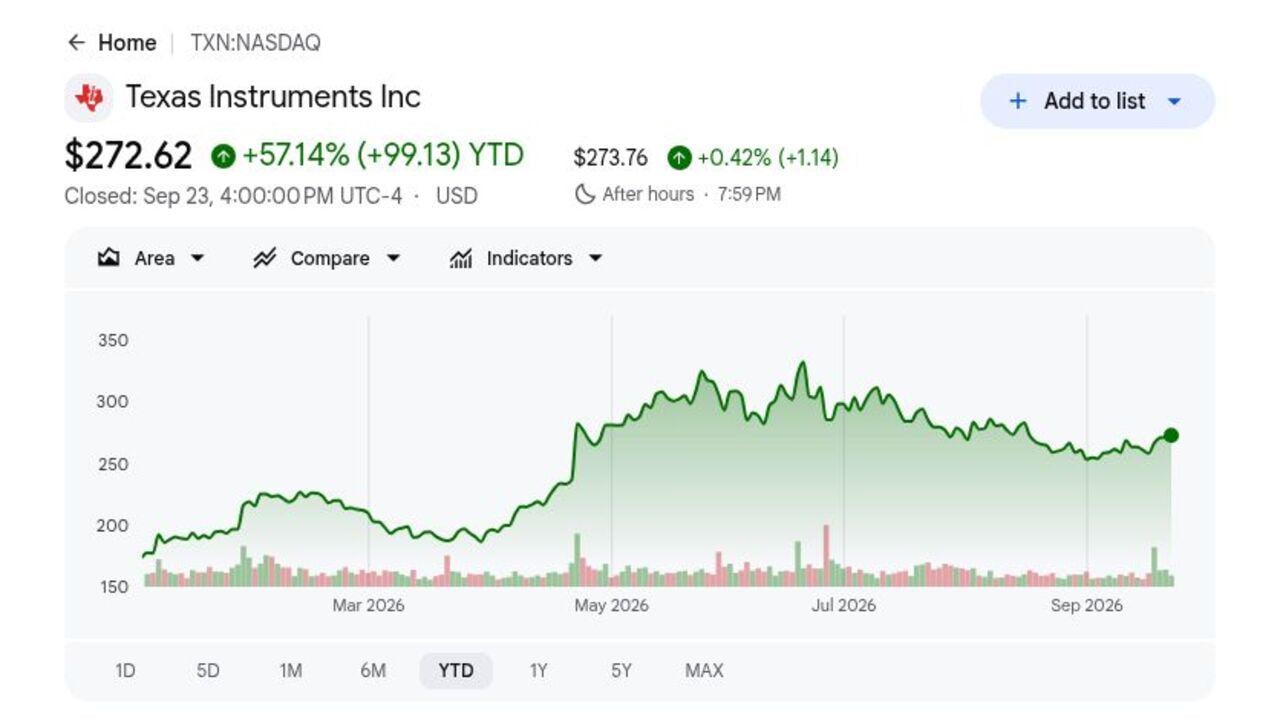Click the Add to list button

coord(1097,101)
